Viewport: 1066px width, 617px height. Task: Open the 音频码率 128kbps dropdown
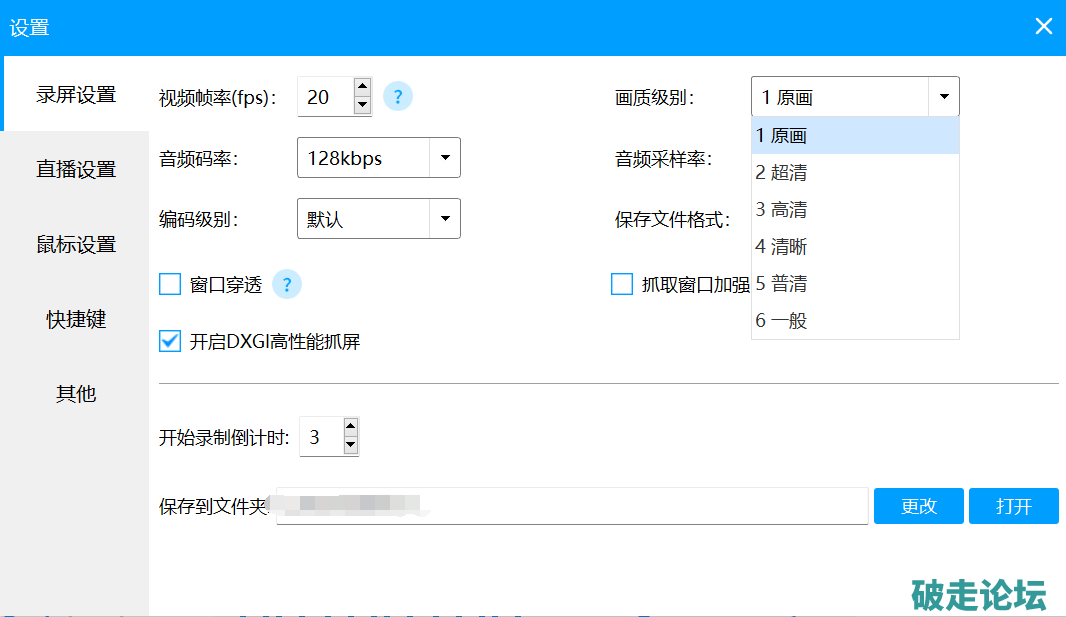445,158
